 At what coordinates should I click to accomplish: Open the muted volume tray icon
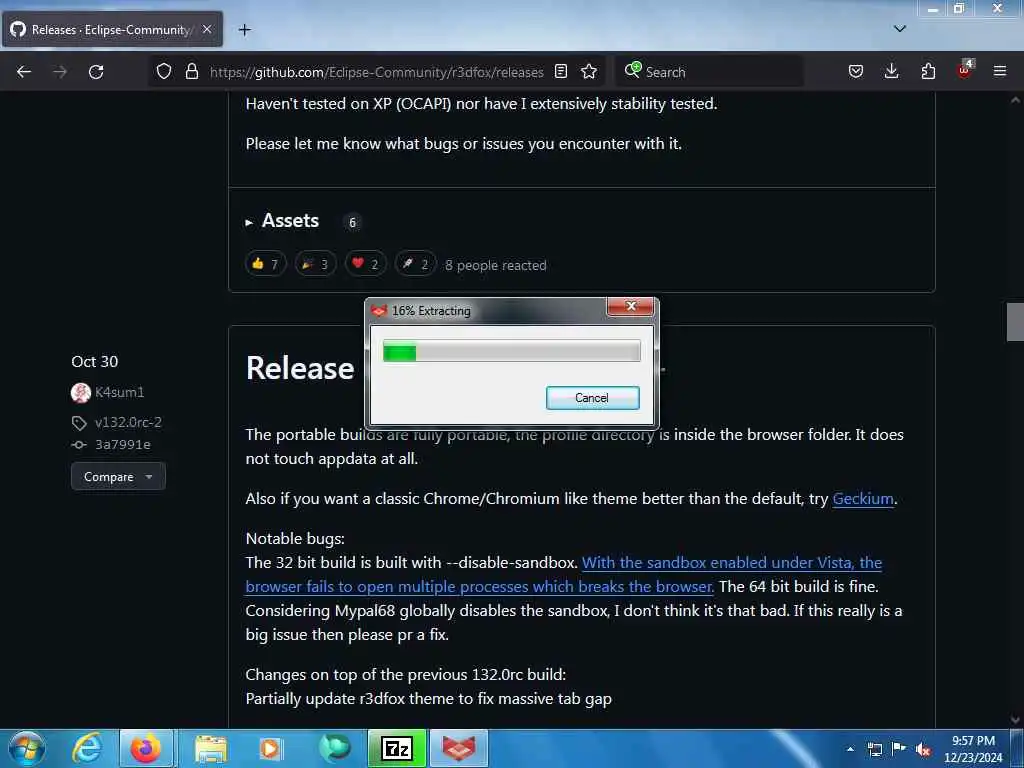(923, 750)
